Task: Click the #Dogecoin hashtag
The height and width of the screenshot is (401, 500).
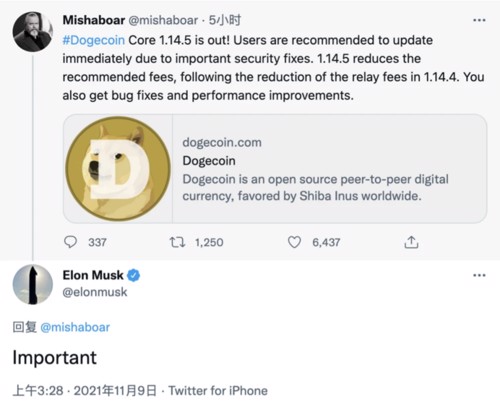Action: click(93, 40)
